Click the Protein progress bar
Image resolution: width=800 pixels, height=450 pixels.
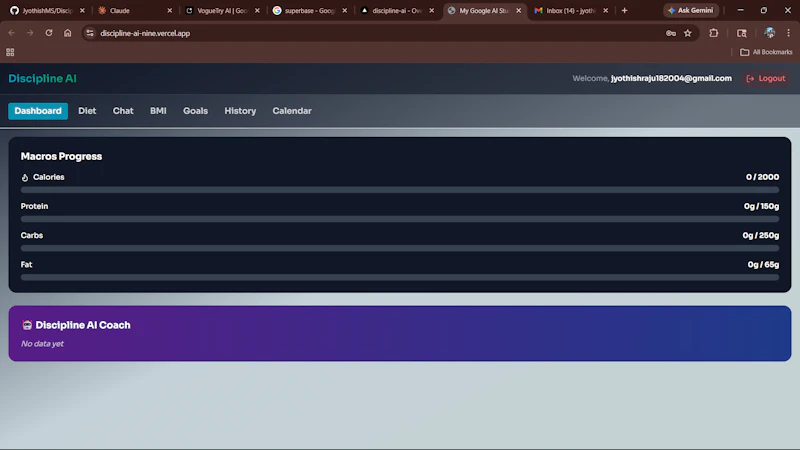pos(400,219)
